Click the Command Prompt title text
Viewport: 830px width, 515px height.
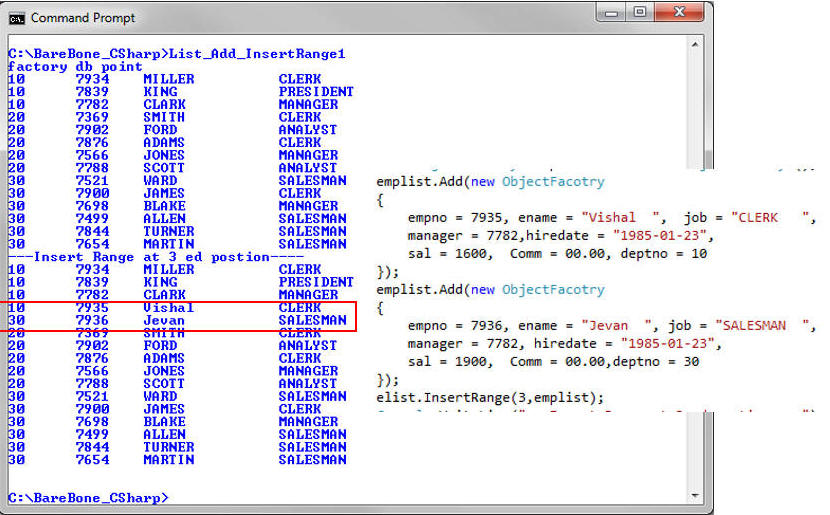tap(83, 18)
